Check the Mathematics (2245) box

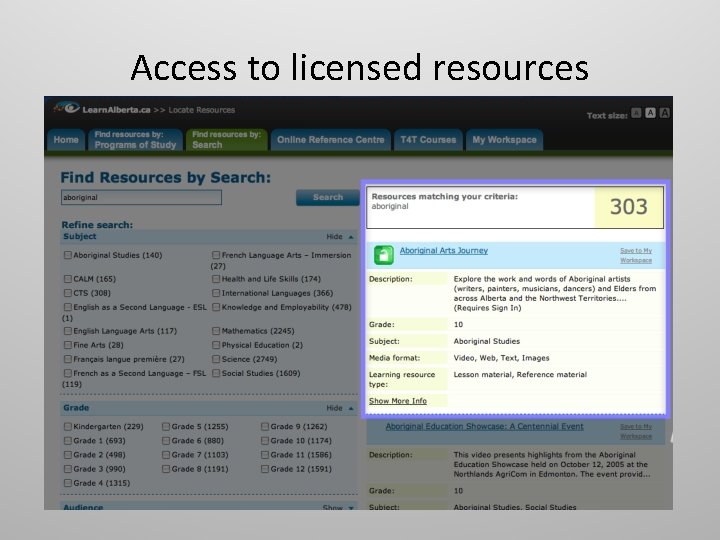216,331
